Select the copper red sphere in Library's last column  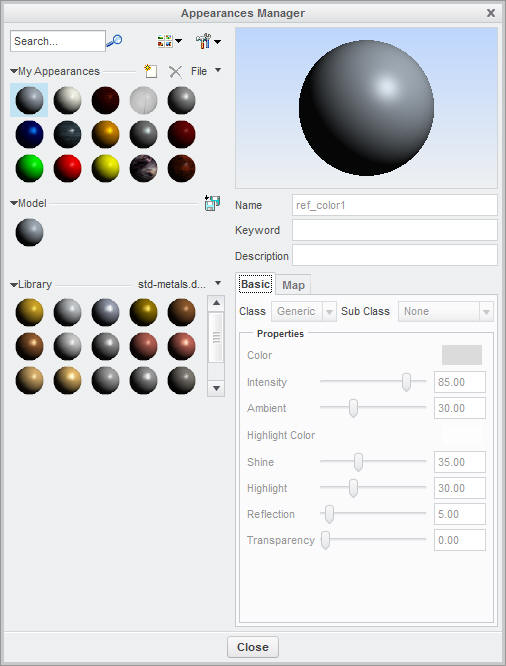click(x=181, y=346)
